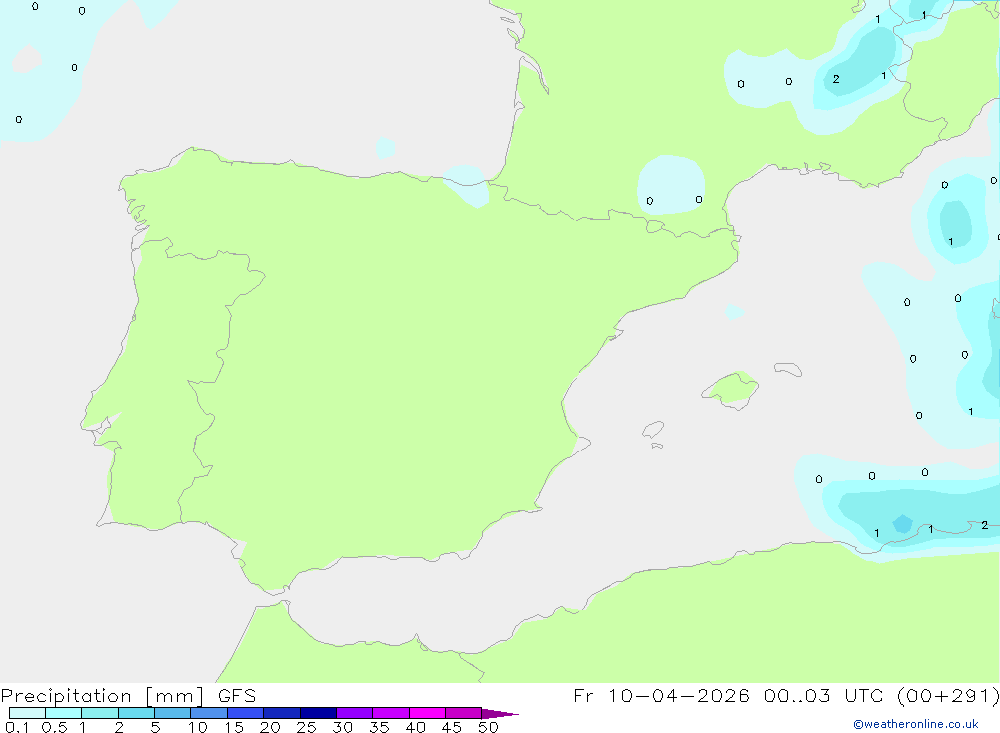Click the "45" legend label
This screenshot has height=733, width=1000.
(452, 727)
